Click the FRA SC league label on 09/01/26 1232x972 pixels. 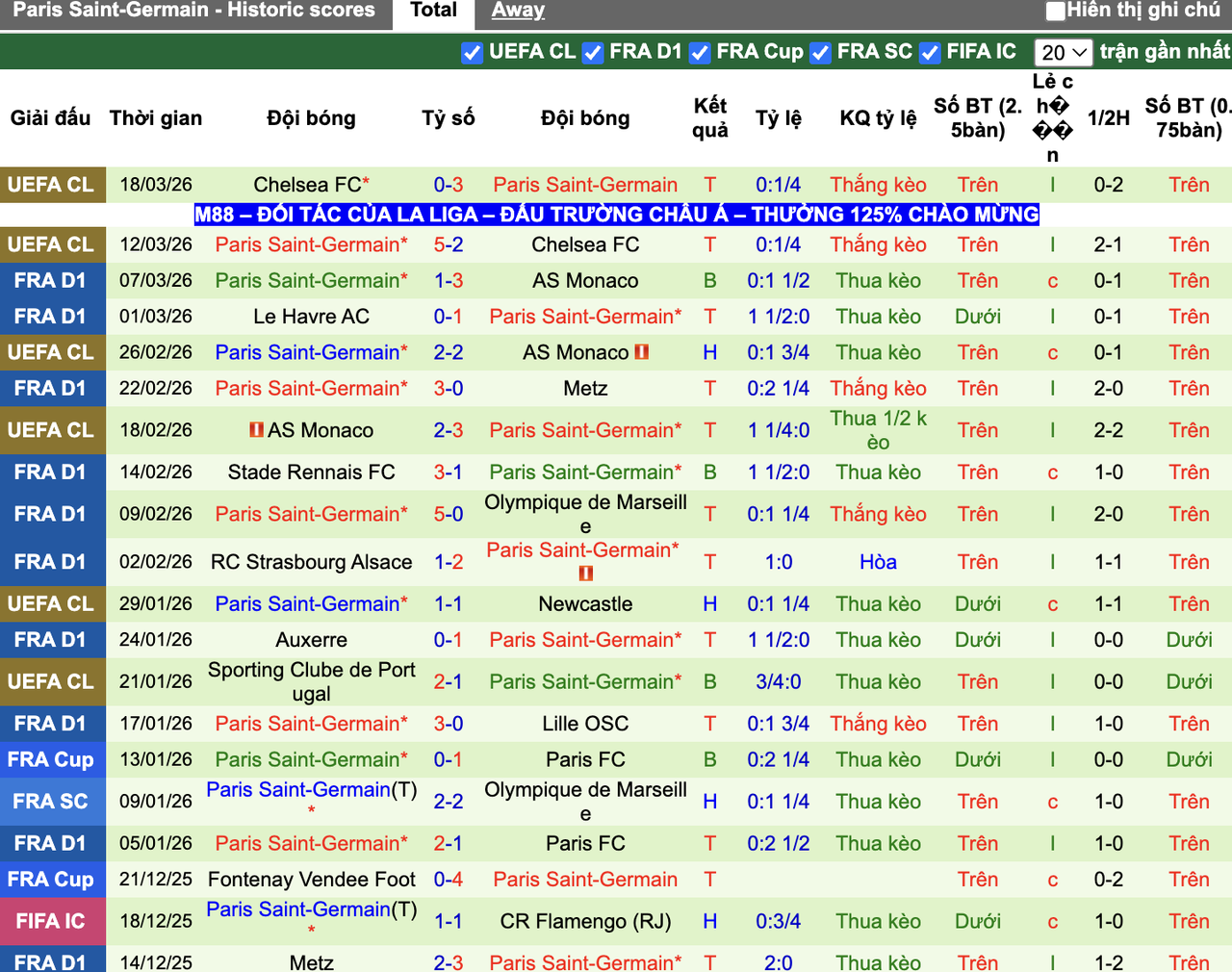pos(50,802)
